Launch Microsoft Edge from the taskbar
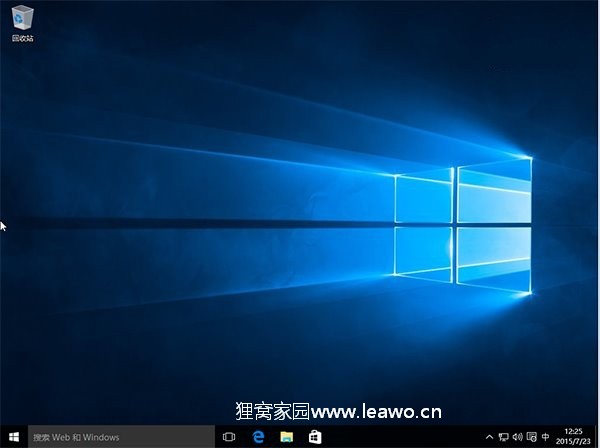The image size is (600, 448). click(x=259, y=437)
